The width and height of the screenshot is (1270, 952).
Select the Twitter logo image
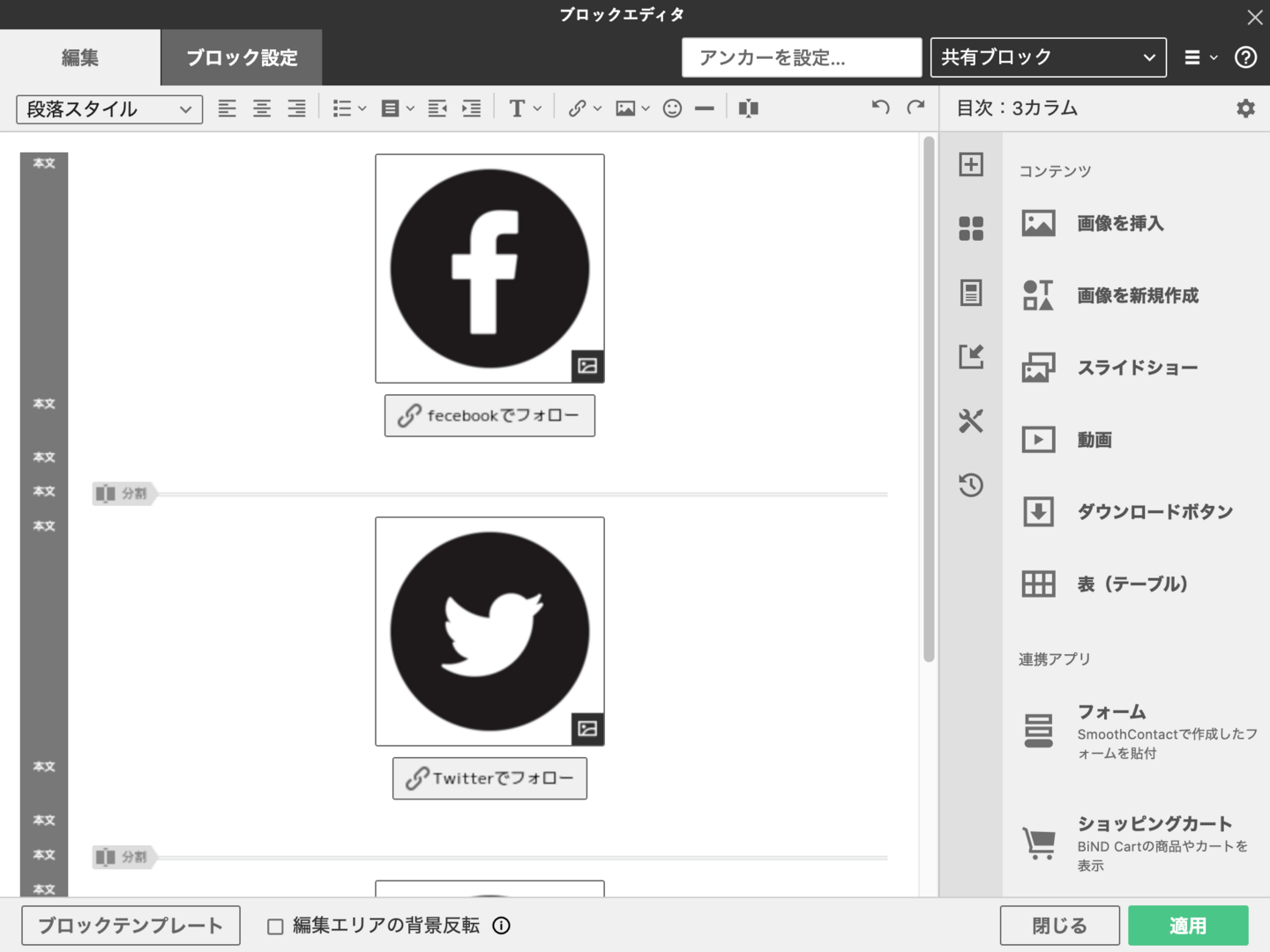489,631
